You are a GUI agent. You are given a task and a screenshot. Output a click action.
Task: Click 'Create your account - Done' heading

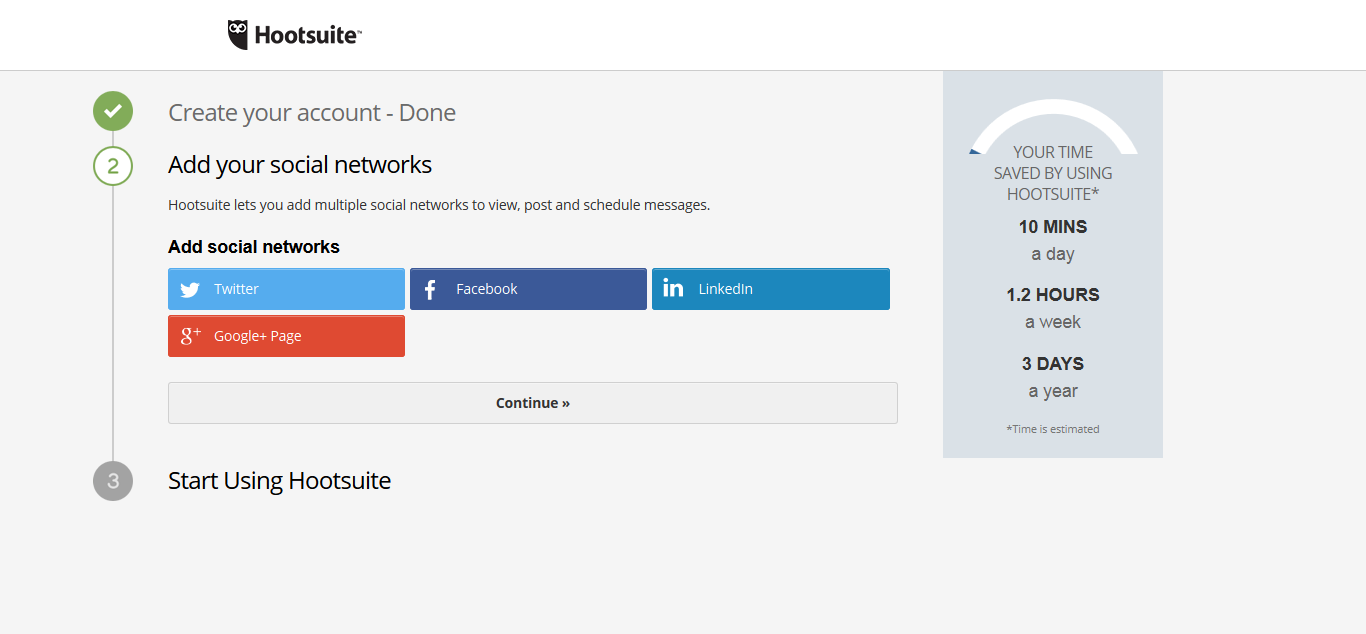click(312, 113)
